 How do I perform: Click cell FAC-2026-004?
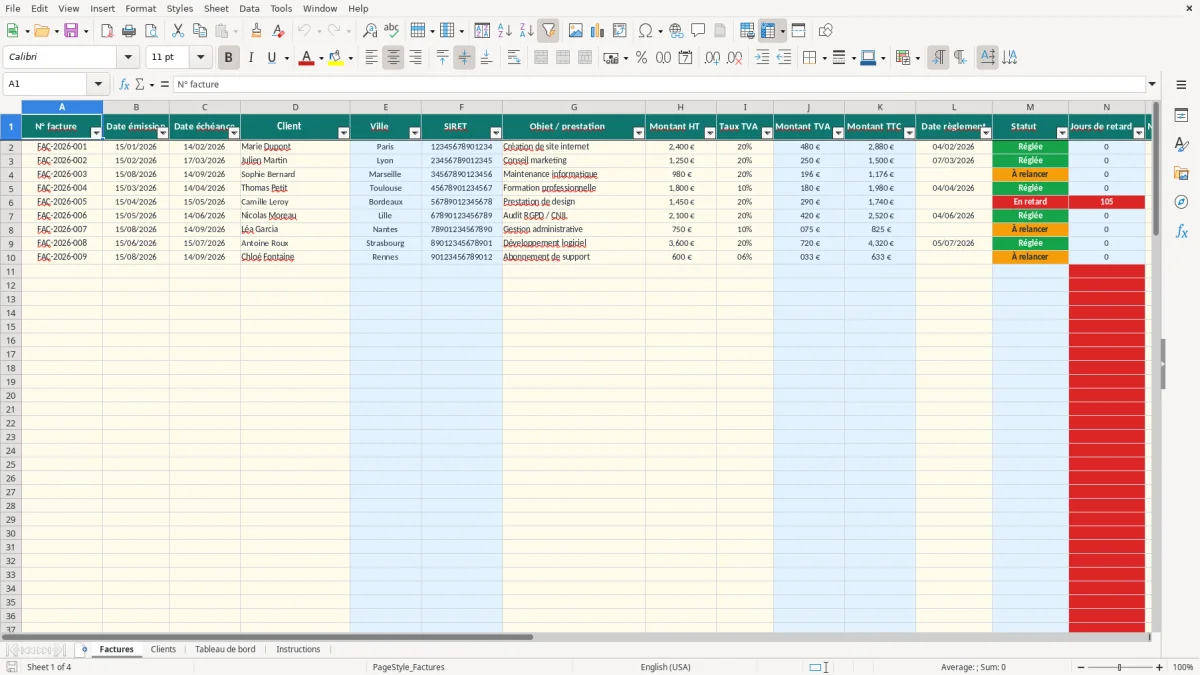point(62,188)
